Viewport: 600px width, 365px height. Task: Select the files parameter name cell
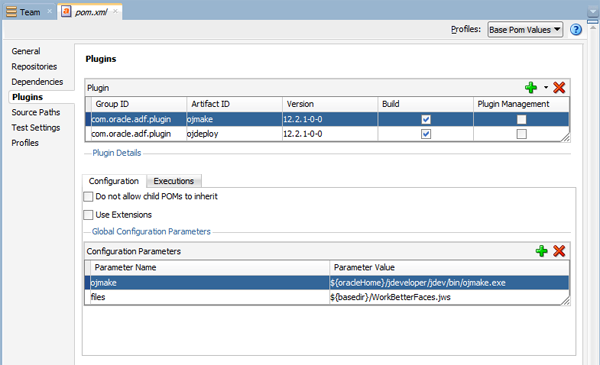pyautogui.click(x=210, y=297)
